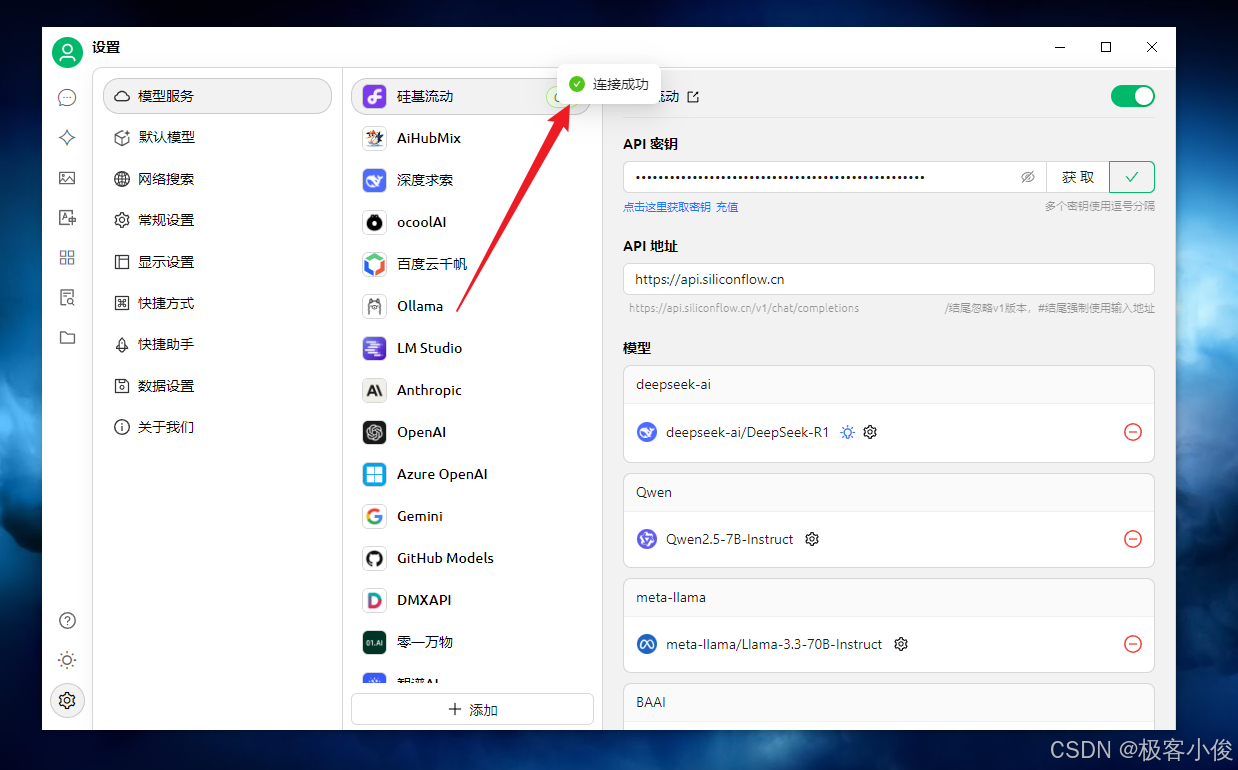The width and height of the screenshot is (1238, 770).
Task: Open settings gear for Llama-3.3-70B-Instruct
Action: (901, 644)
